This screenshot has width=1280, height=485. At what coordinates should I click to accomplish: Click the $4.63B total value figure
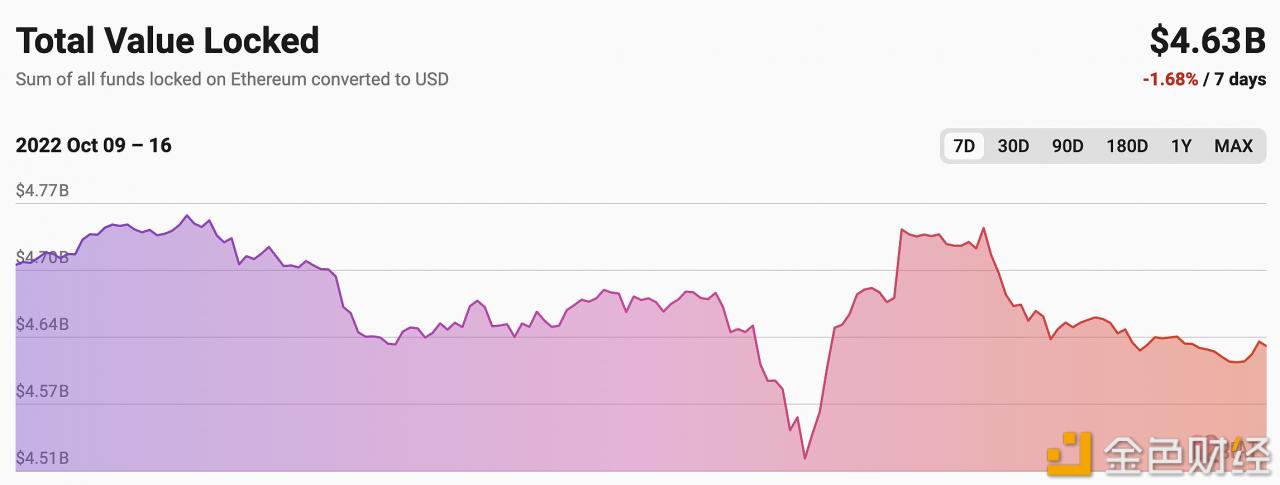point(1207,41)
